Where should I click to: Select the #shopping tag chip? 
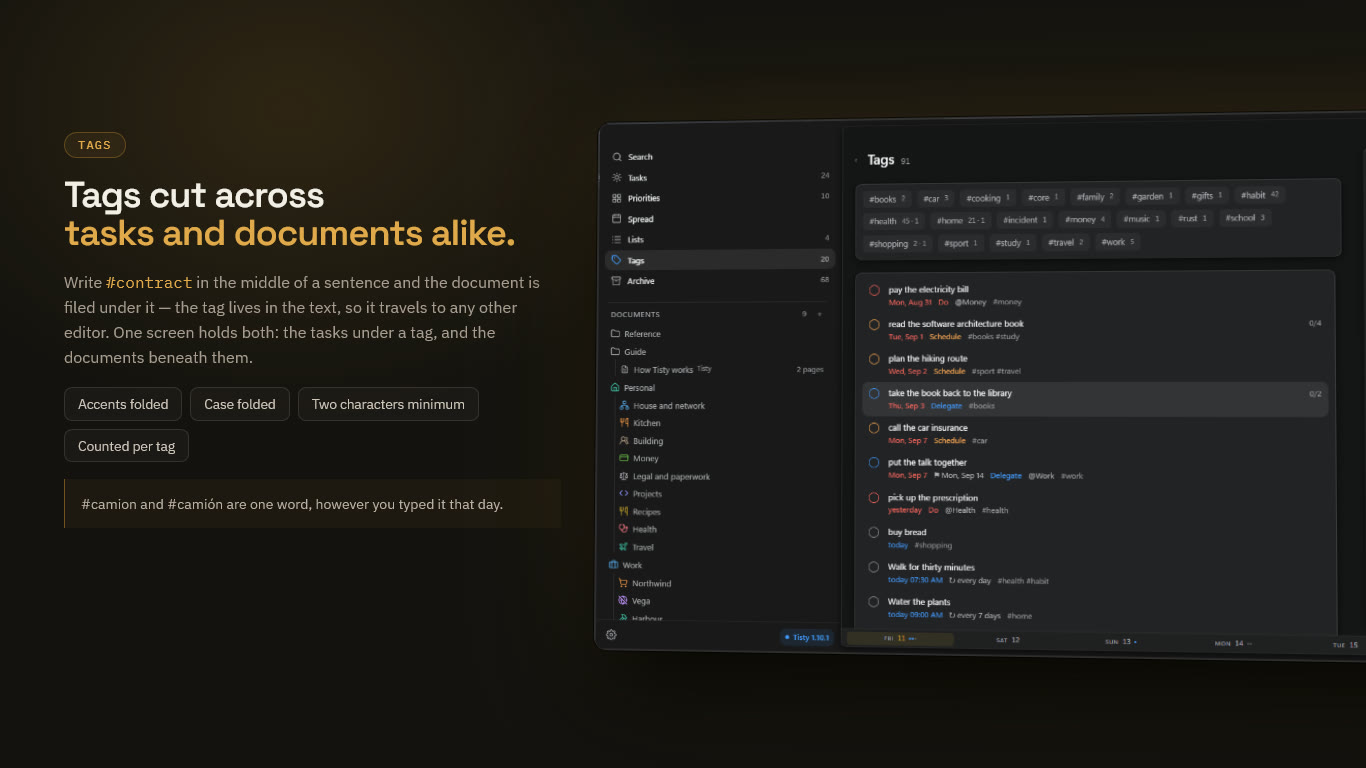[x=898, y=243]
